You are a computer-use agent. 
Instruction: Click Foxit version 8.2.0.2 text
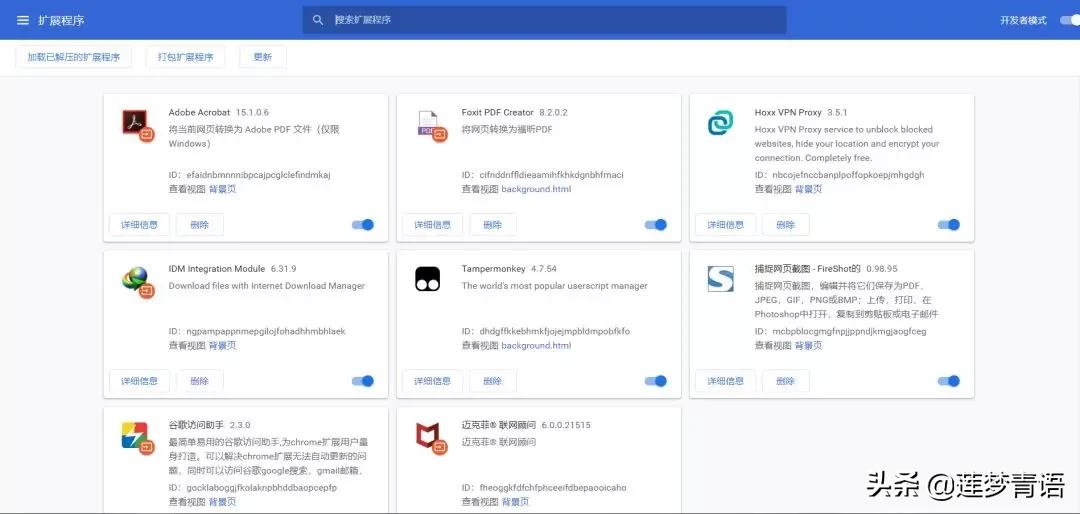click(553, 112)
